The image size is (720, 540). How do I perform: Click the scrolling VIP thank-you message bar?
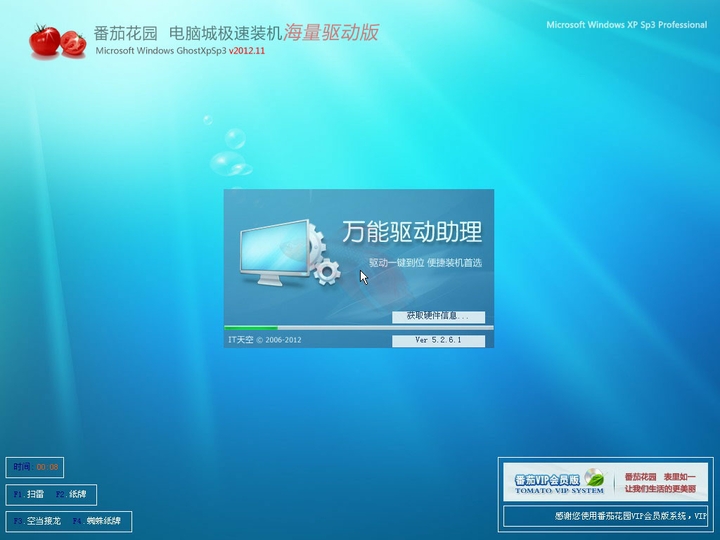point(610,517)
